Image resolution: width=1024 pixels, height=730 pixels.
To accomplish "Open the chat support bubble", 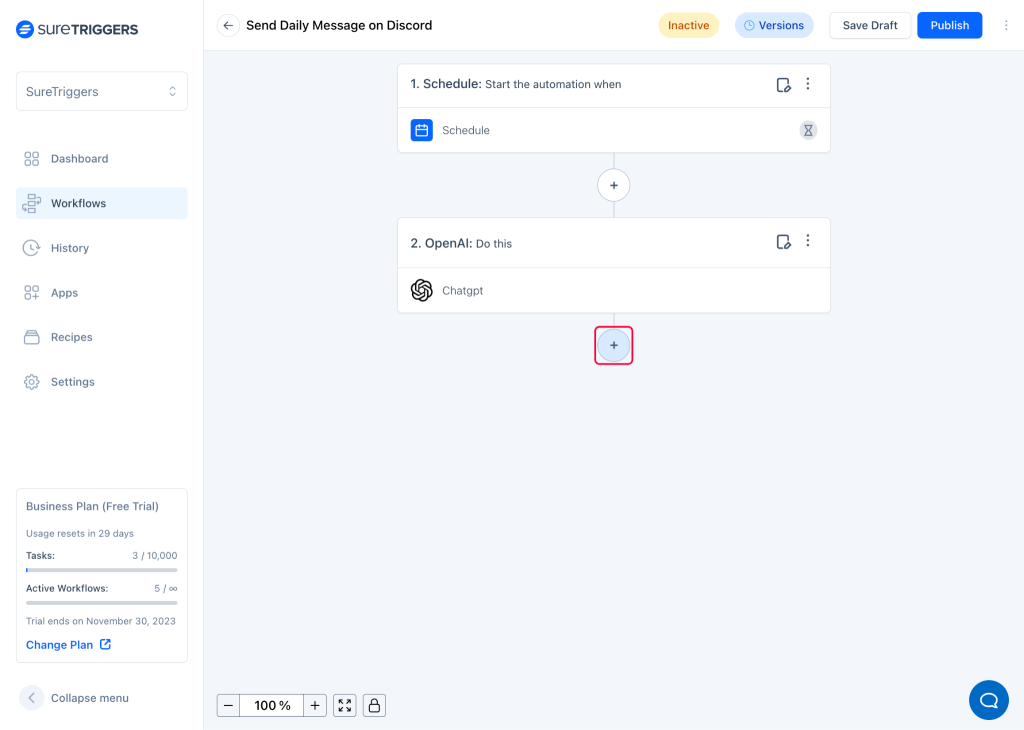I will (988, 699).
